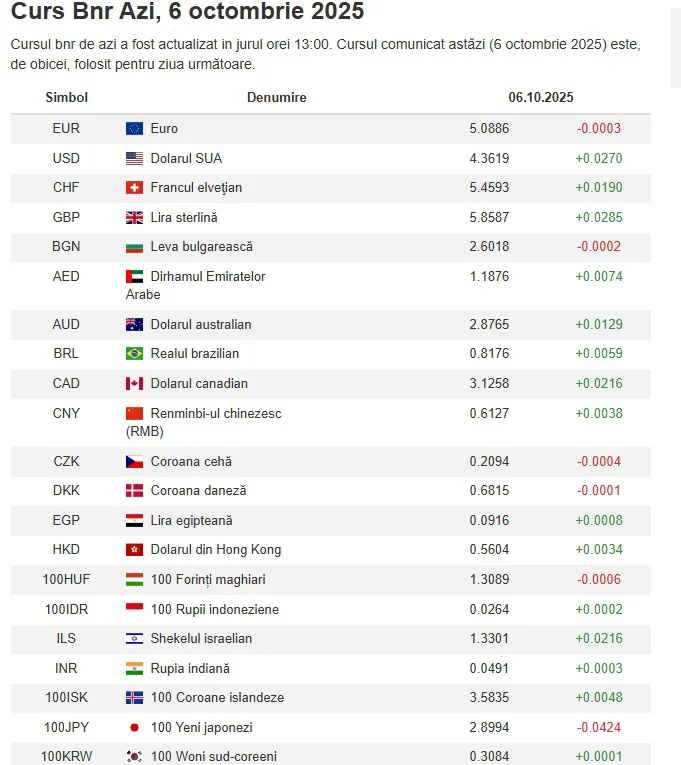Click the Canadian flag icon
Screen dimensions: 681x765
[134, 384]
